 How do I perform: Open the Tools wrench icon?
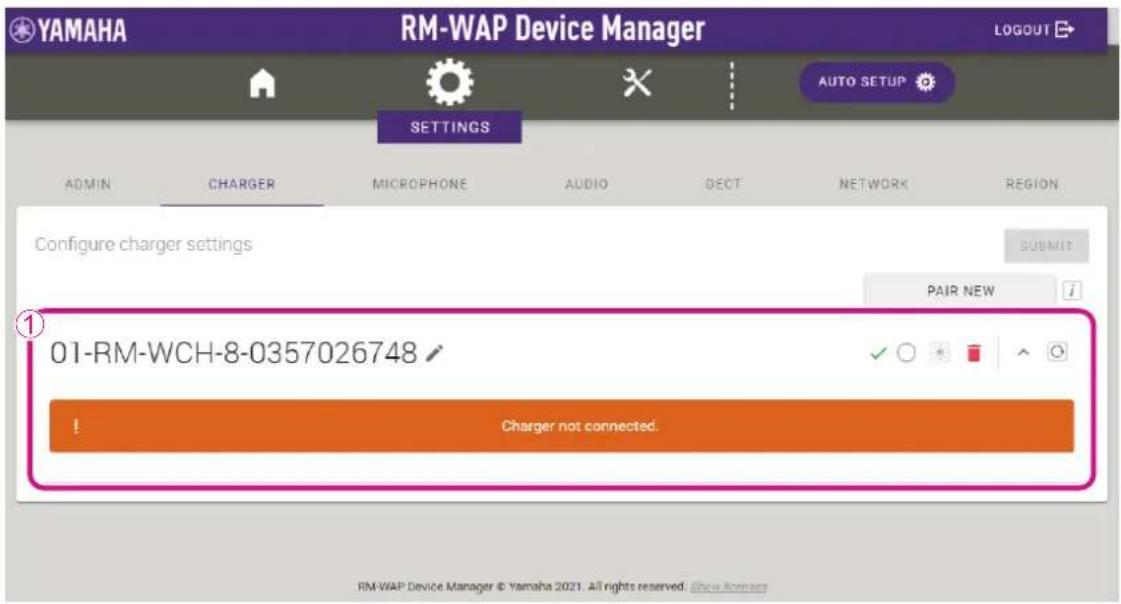tap(637, 83)
